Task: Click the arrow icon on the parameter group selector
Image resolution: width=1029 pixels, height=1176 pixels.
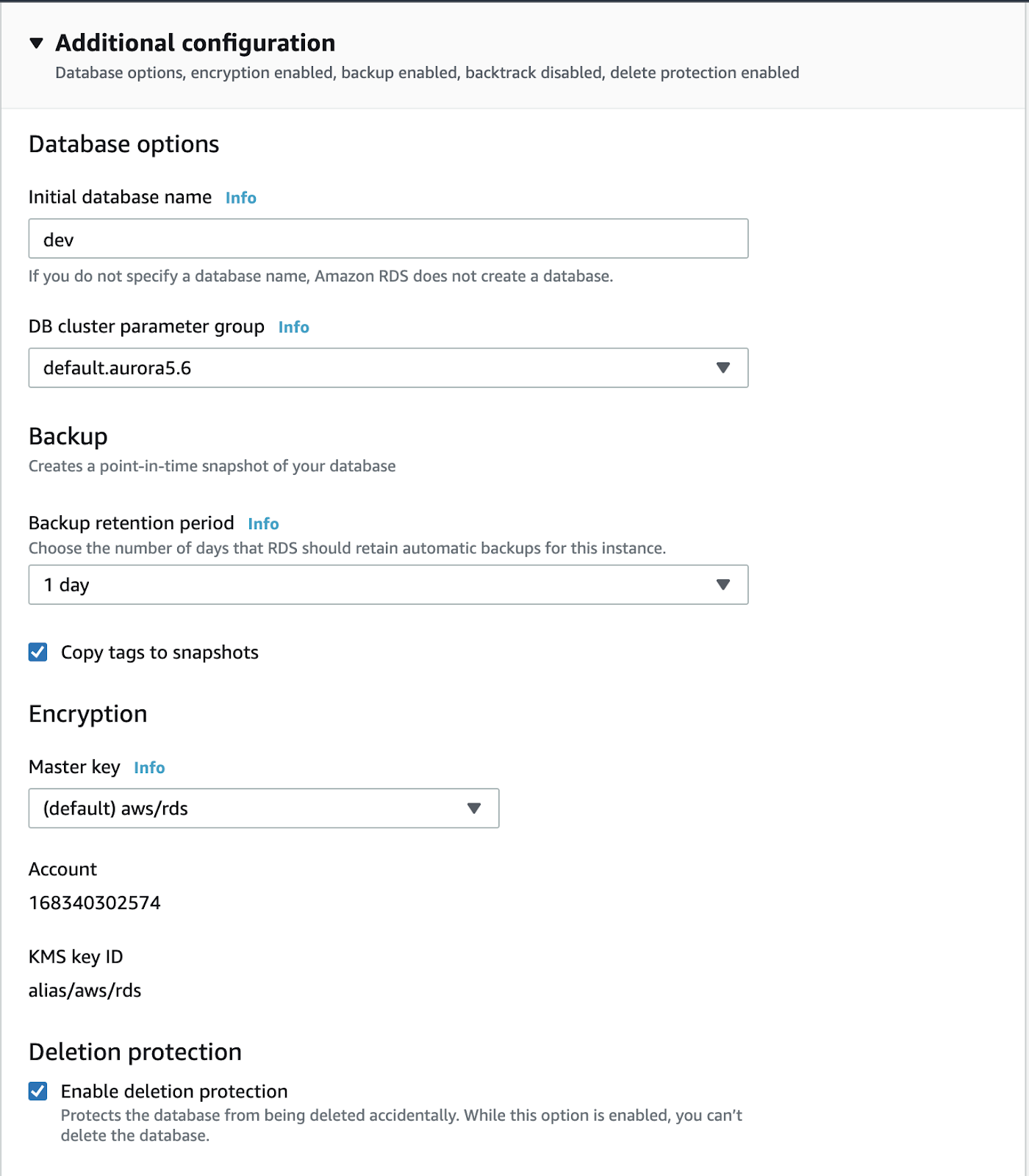Action: pyautogui.click(x=723, y=367)
